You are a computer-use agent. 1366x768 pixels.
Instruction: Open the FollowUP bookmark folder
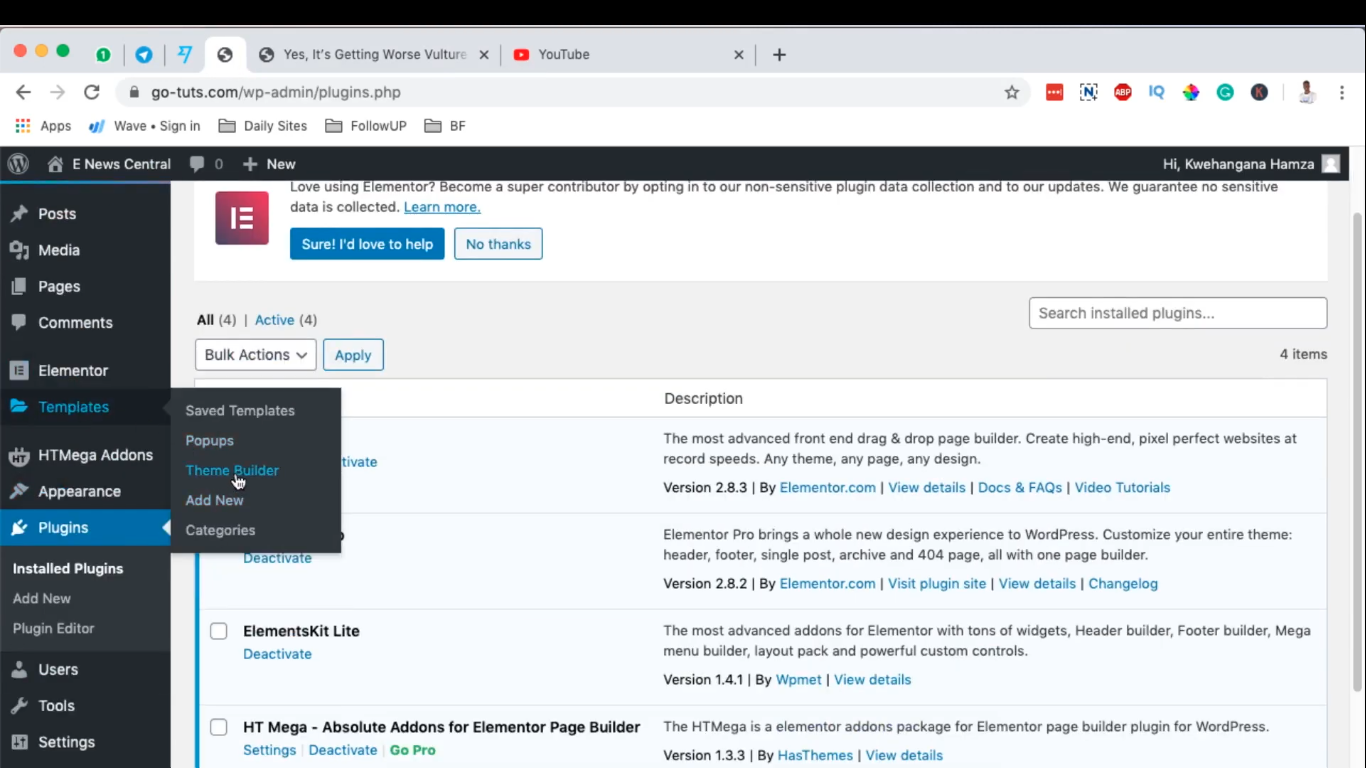pyautogui.click(x=366, y=126)
